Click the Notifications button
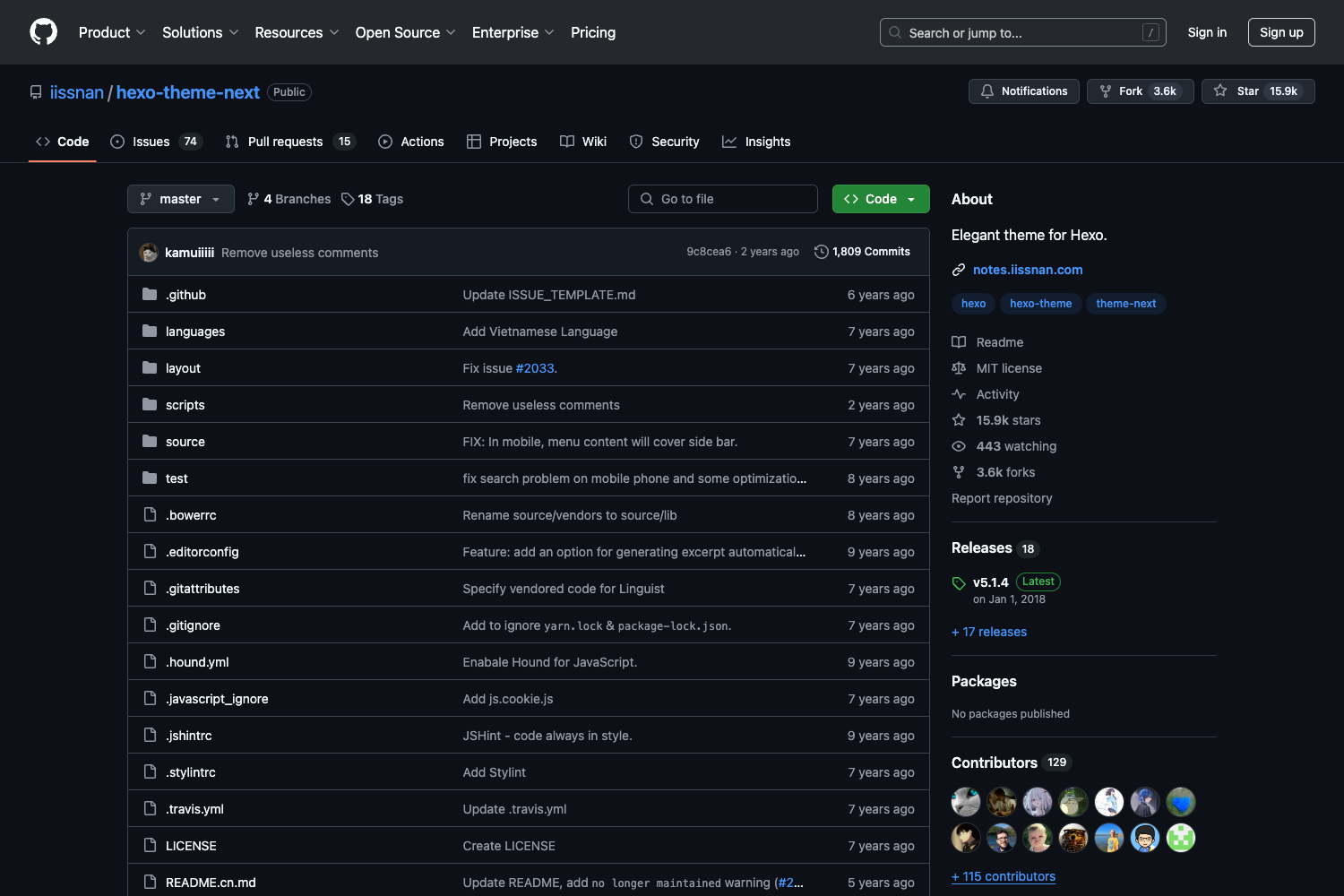This screenshot has width=1344, height=896. click(1024, 91)
